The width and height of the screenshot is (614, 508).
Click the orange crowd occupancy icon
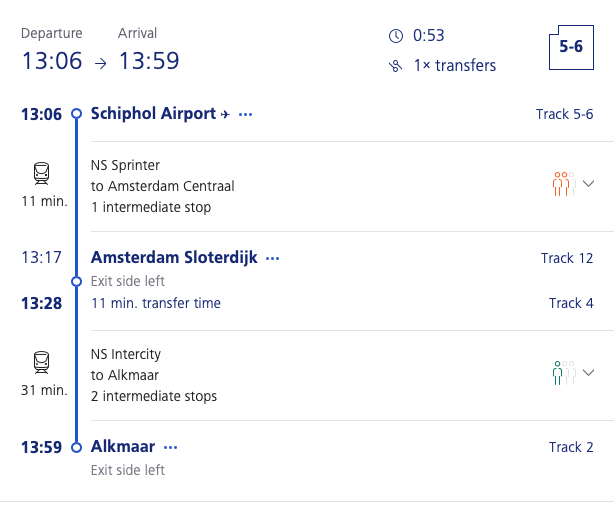pyautogui.click(x=564, y=184)
